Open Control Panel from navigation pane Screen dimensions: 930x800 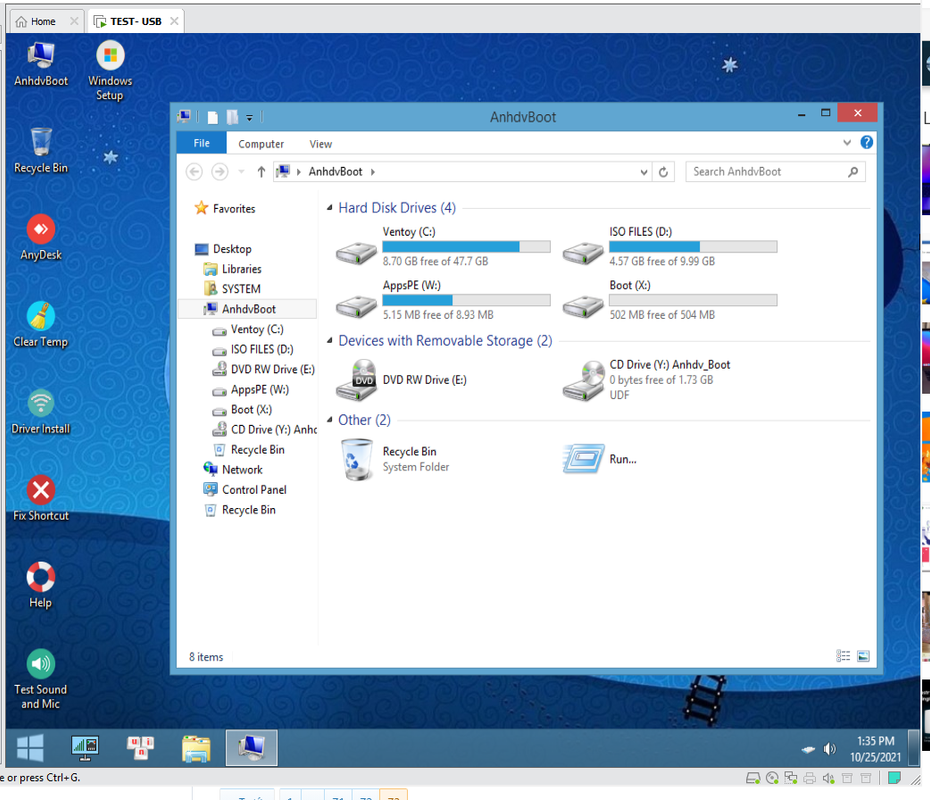[x=245, y=490]
